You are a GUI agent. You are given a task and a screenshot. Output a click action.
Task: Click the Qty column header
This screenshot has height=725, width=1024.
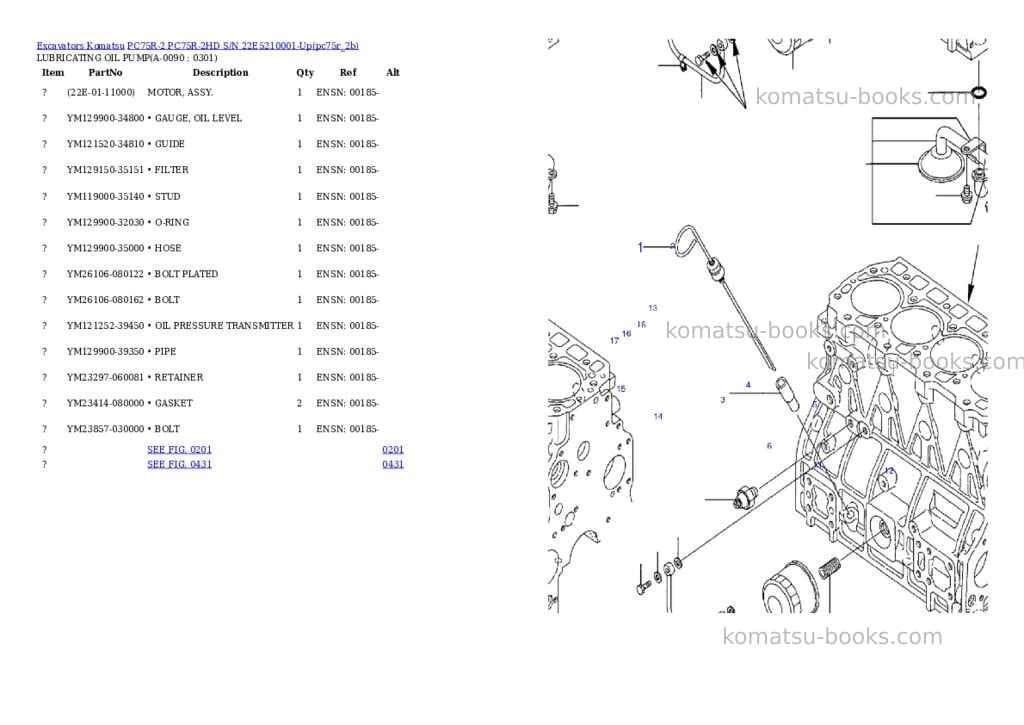click(305, 72)
